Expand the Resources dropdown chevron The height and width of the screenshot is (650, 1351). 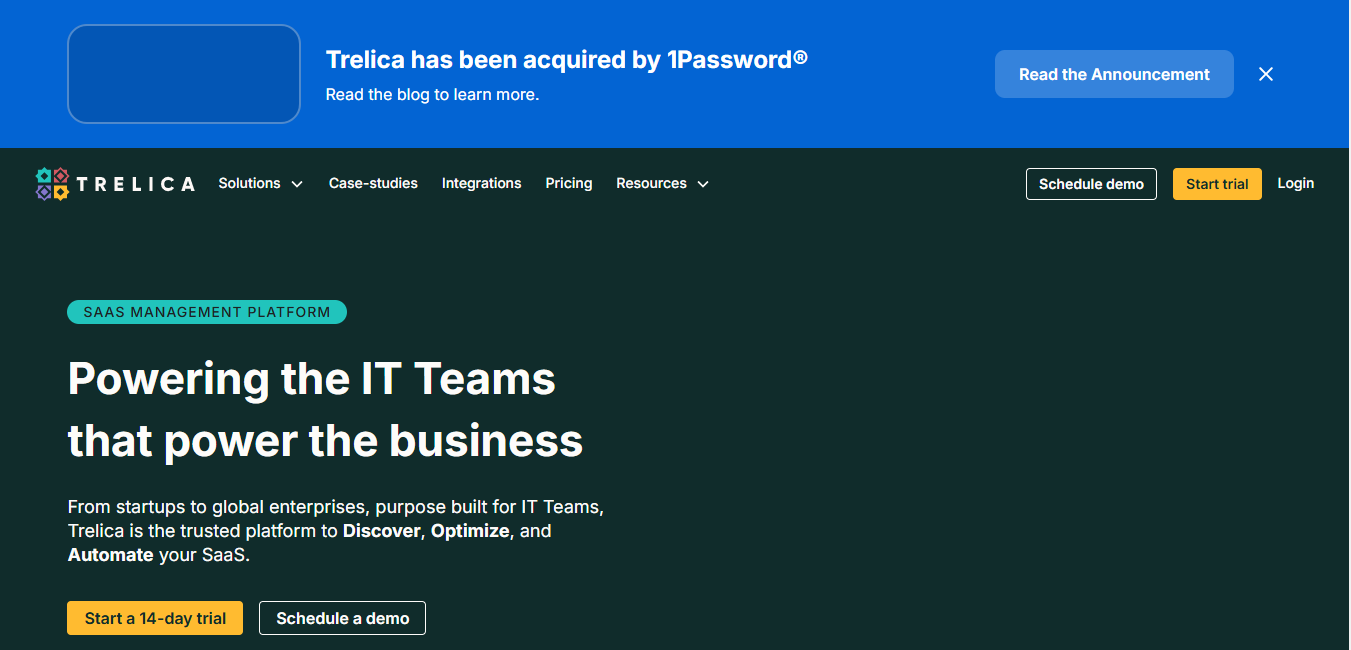click(x=703, y=184)
